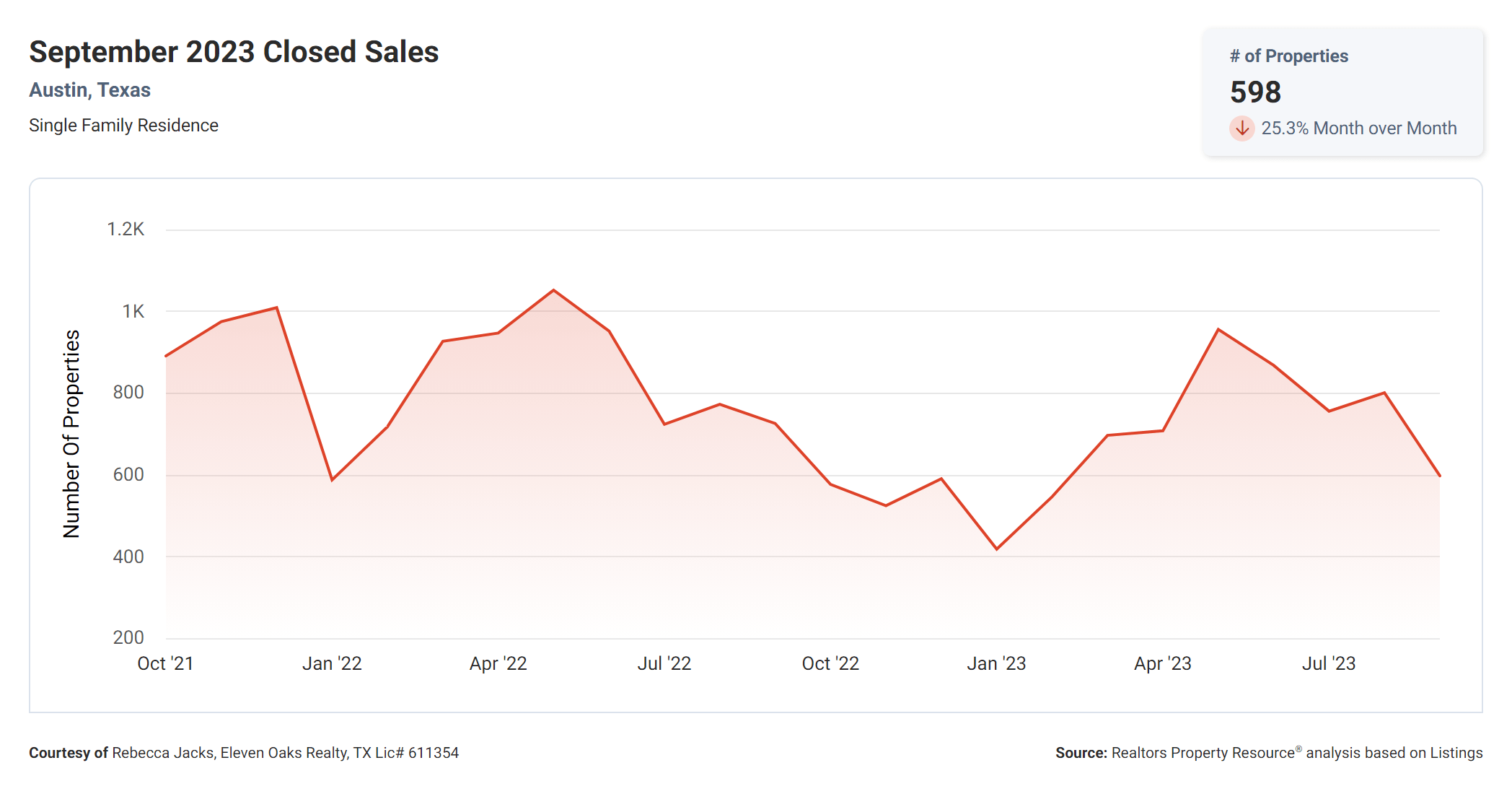
Task: Select the Jul '22 x-axis label
Action: pos(664,663)
